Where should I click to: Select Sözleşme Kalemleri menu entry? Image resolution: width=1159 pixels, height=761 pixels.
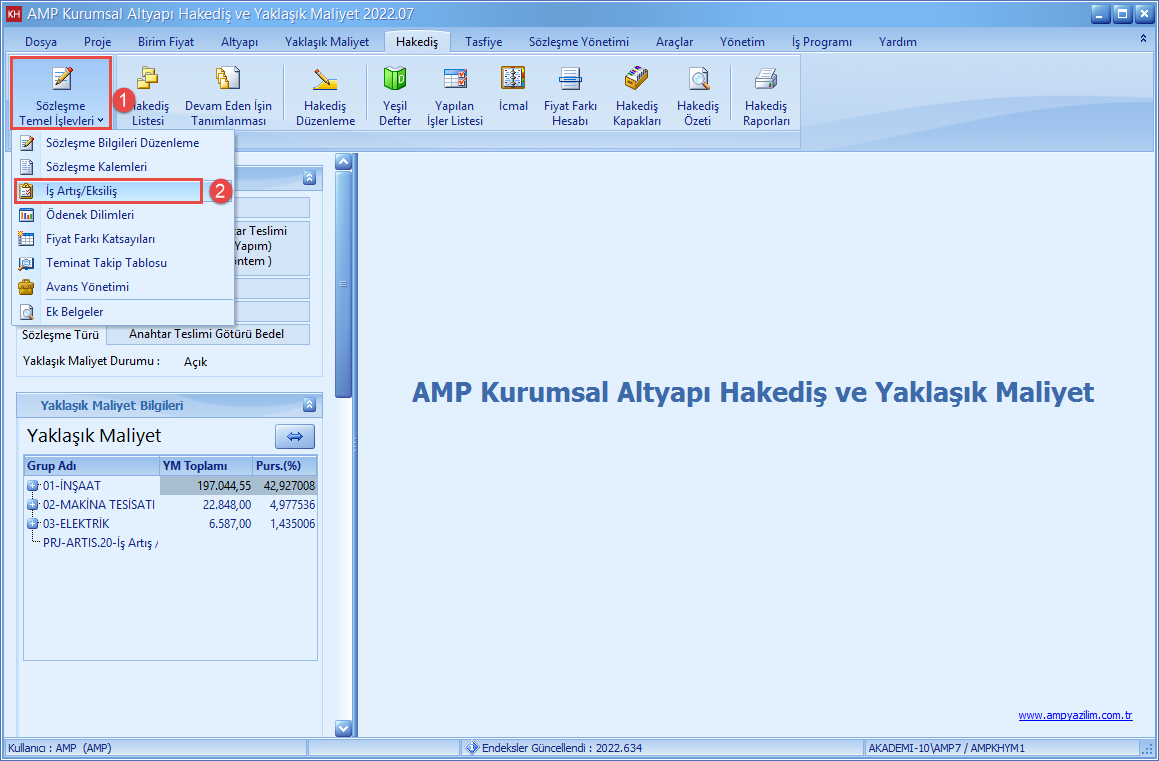[123, 167]
